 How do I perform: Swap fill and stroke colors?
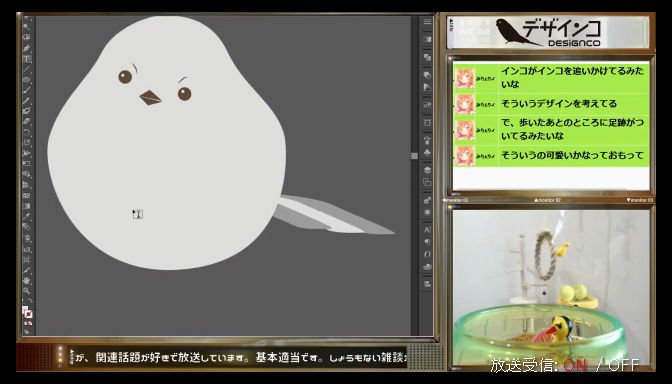30,300
